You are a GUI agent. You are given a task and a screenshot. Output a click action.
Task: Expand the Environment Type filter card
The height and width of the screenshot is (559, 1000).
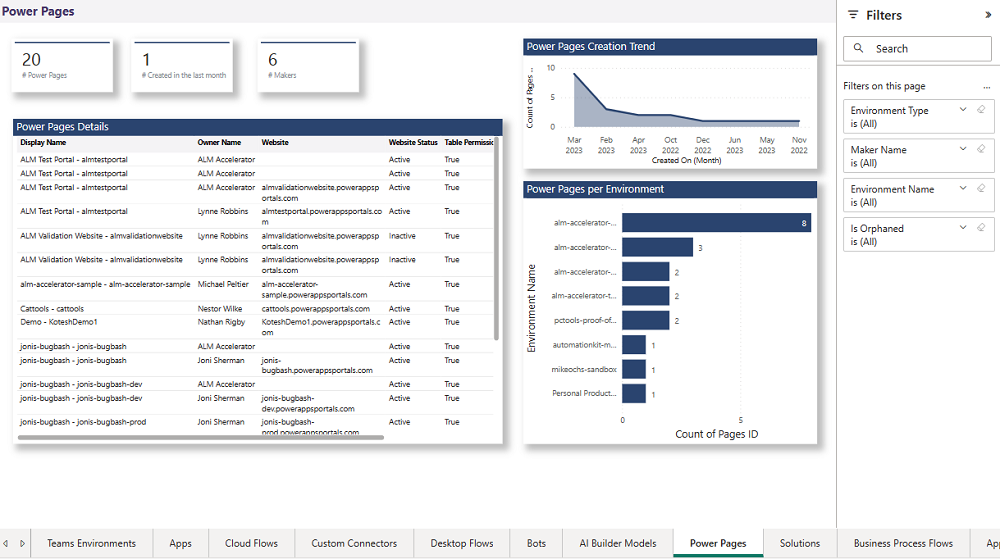(x=963, y=110)
